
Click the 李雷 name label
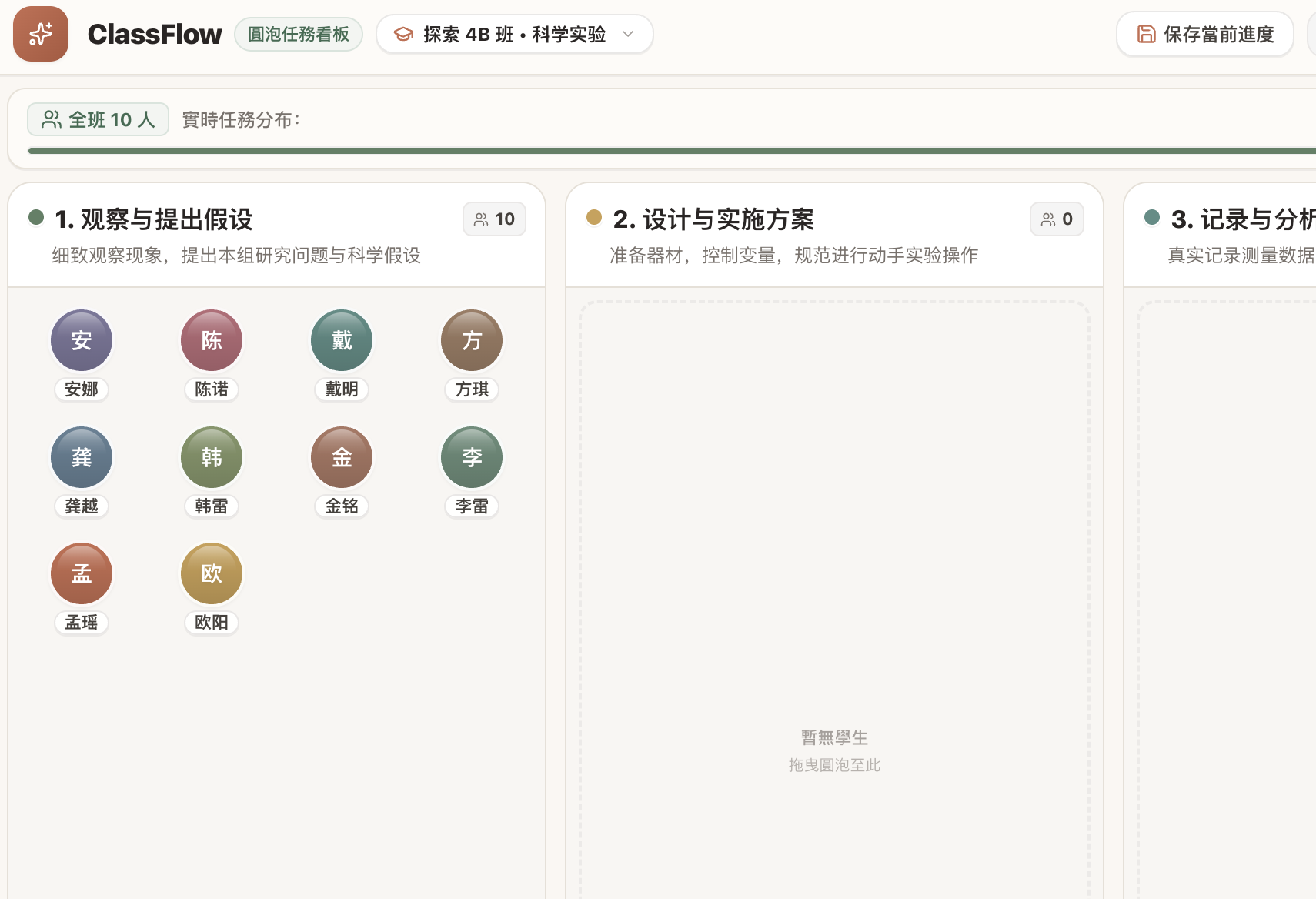[x=472, y=506]
